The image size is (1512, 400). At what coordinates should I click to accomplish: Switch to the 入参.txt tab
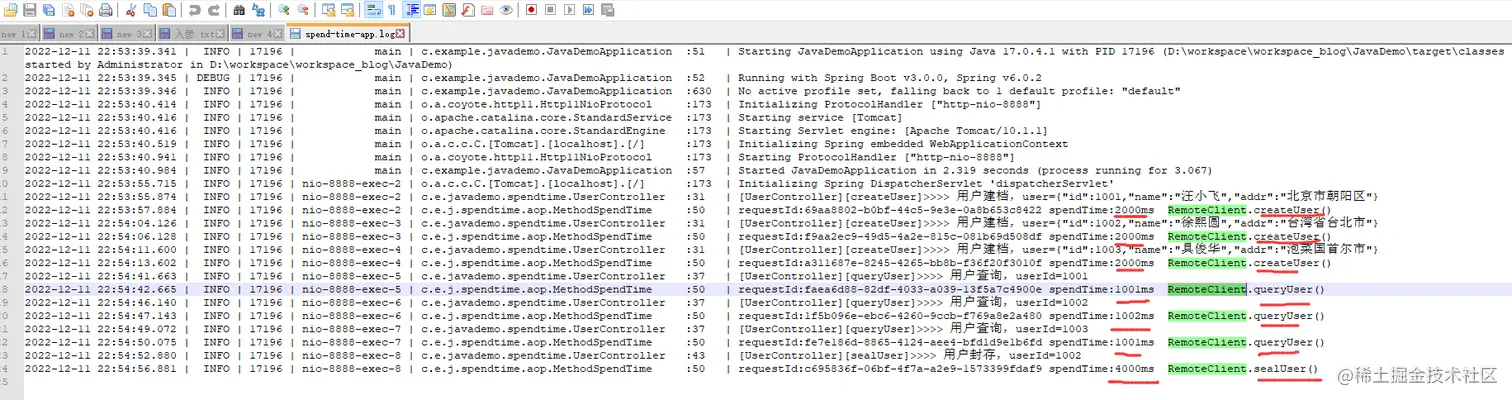[x=194, y=34]
